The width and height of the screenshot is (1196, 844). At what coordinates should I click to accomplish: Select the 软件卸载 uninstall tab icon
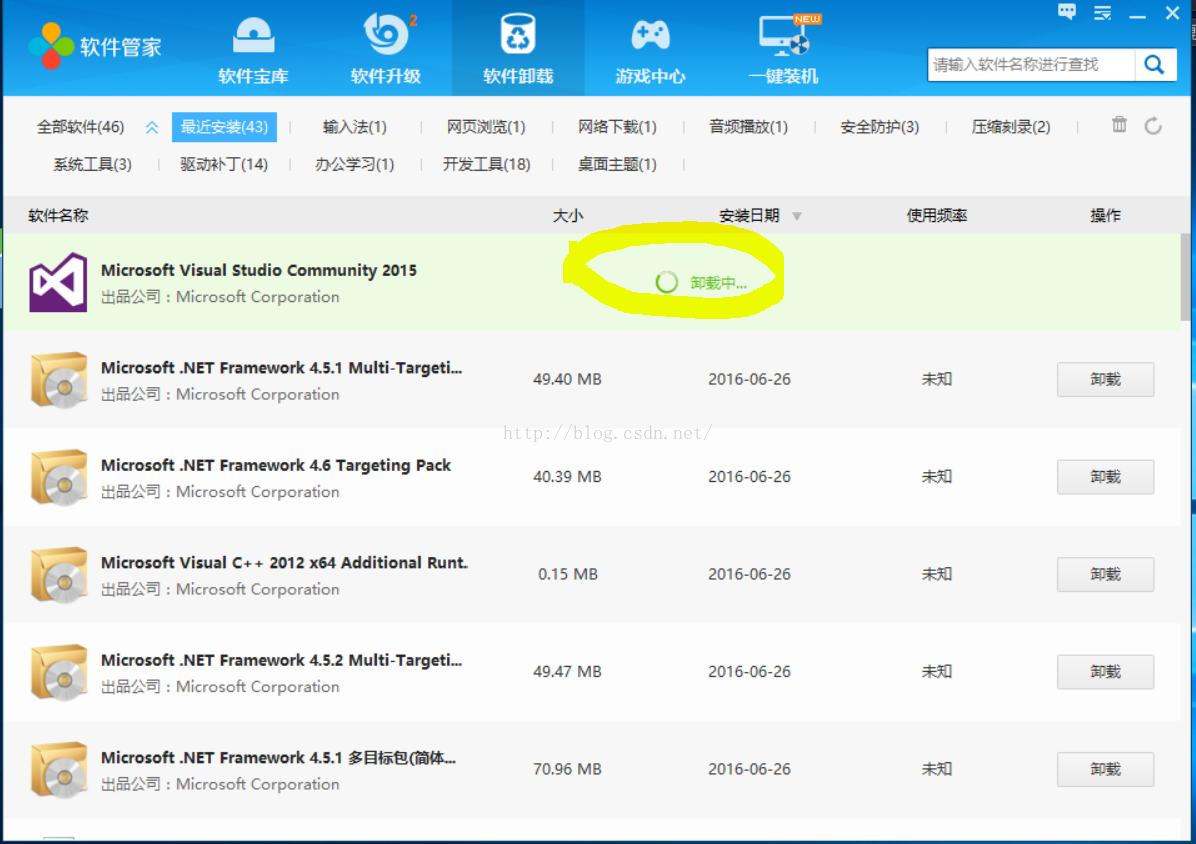(x=518, y=34)
